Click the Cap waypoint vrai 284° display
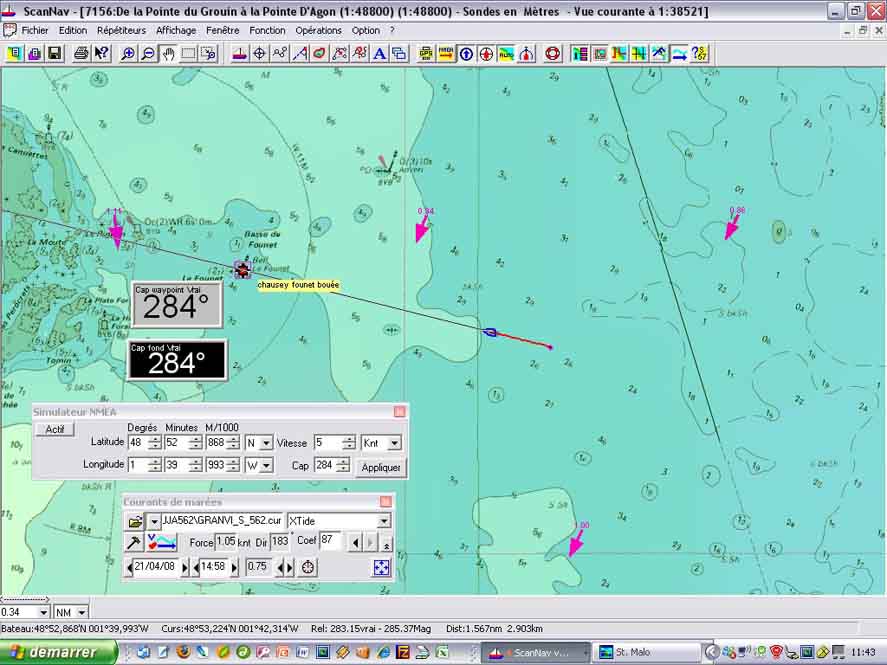The width and height of the screenshot is (887, 665). pyautogui.click(x=177, y=305)
